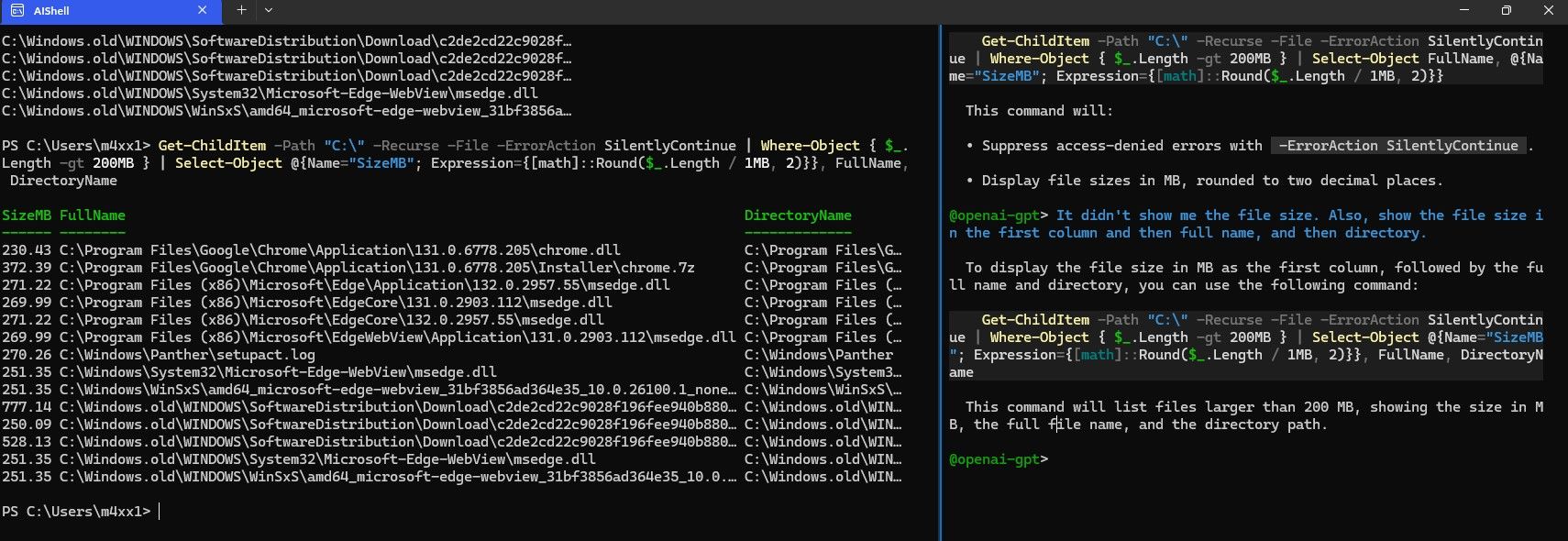This screenshot has height=541, width=1568.
Task: Close the terminal window
Action: [x=1548, y=11]
